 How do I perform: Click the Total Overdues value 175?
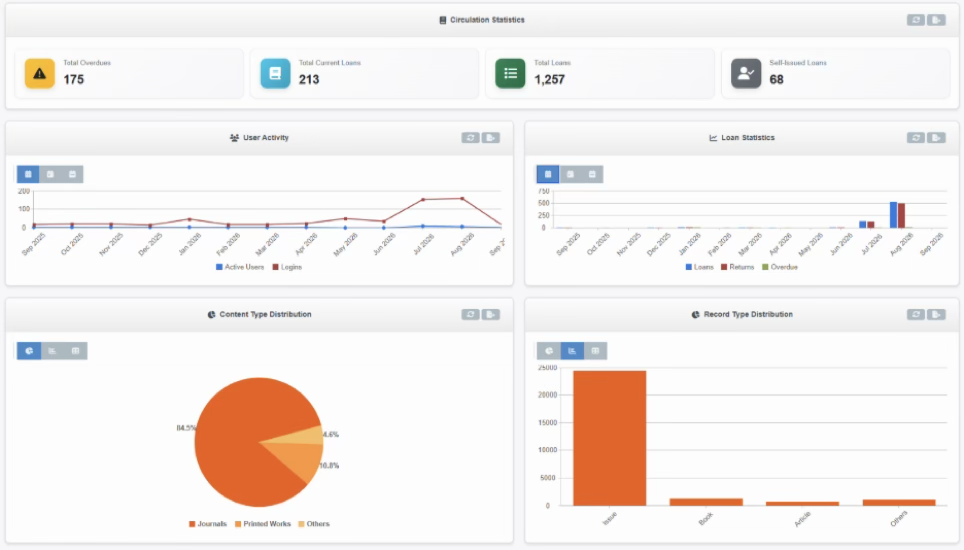click(x=74, y=80)
